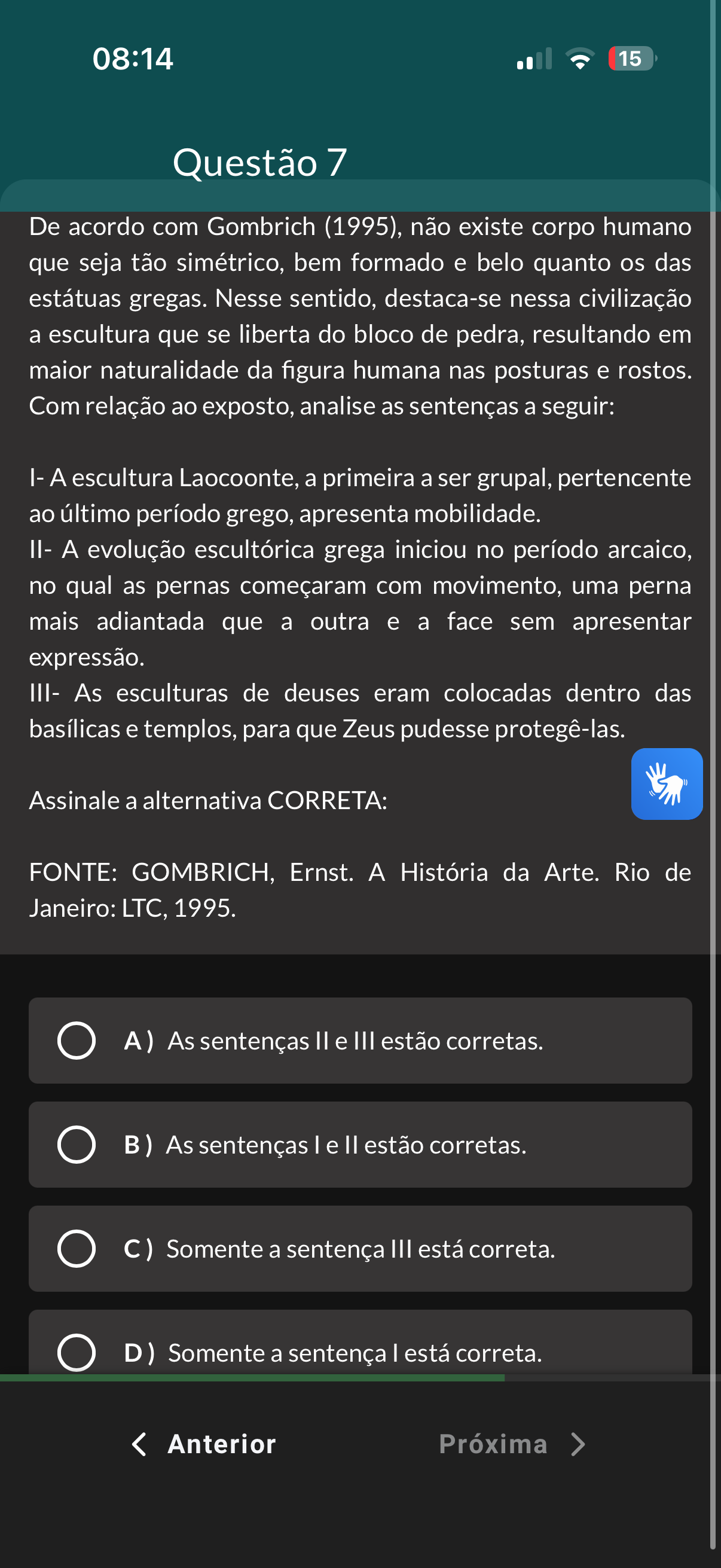Click the green quiz progress bar
The height and width of the screenshot is (1568, 721).
[252, 1377]
